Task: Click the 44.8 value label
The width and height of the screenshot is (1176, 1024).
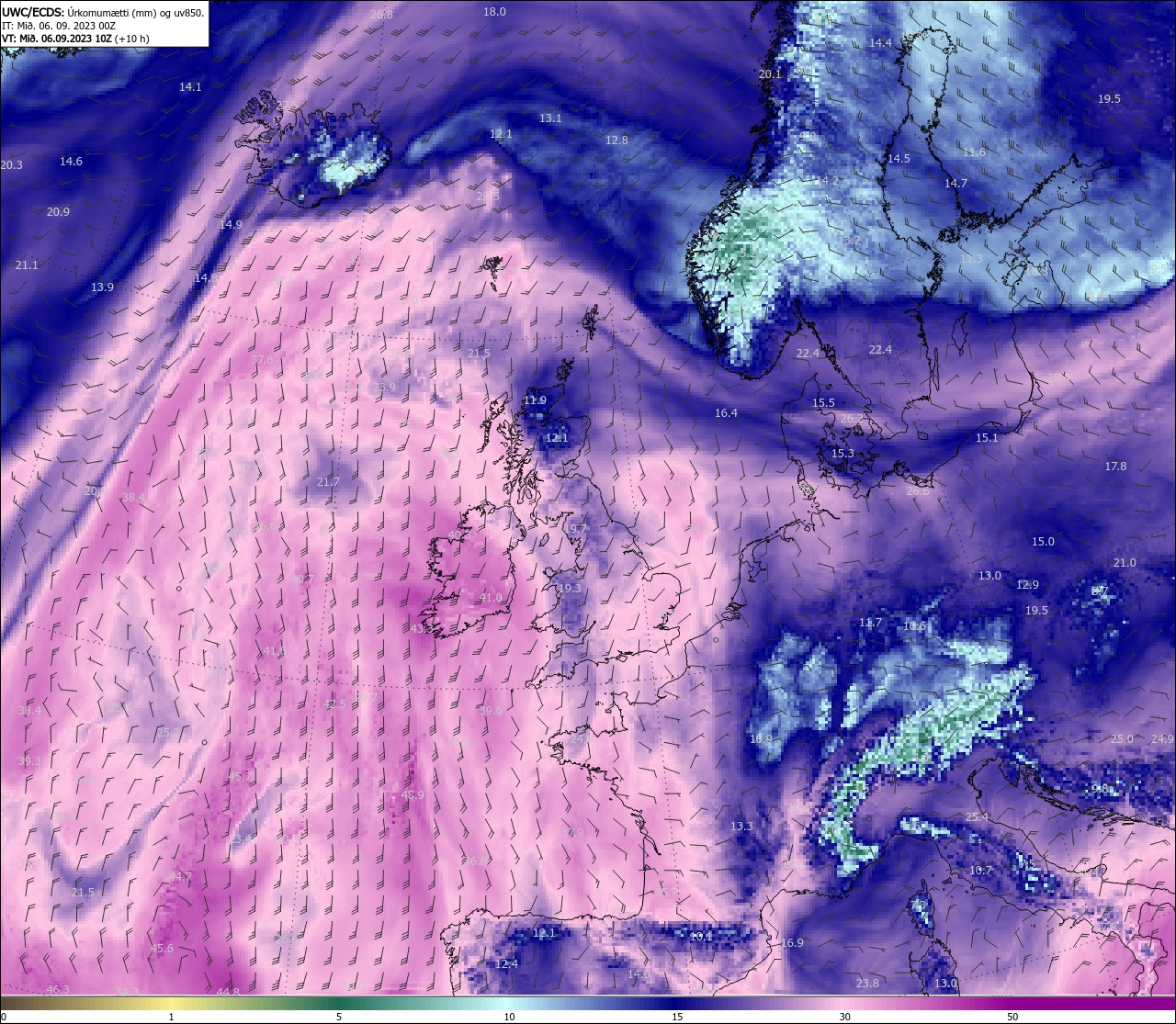Action: pyautogui.click(x=228, y=993)
